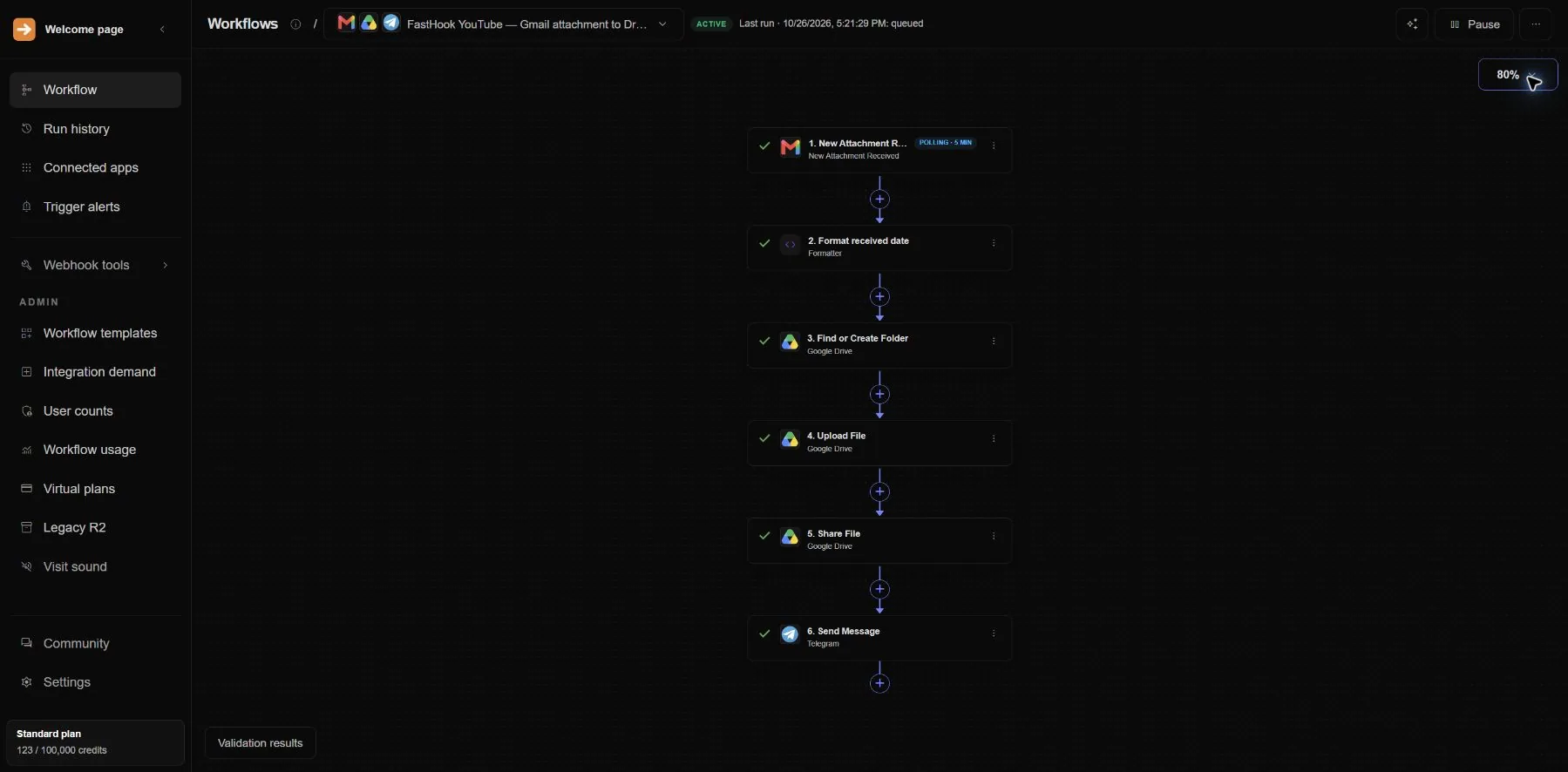Open options menu for Format received date step

pyautogui.click(x=994, y=244)
